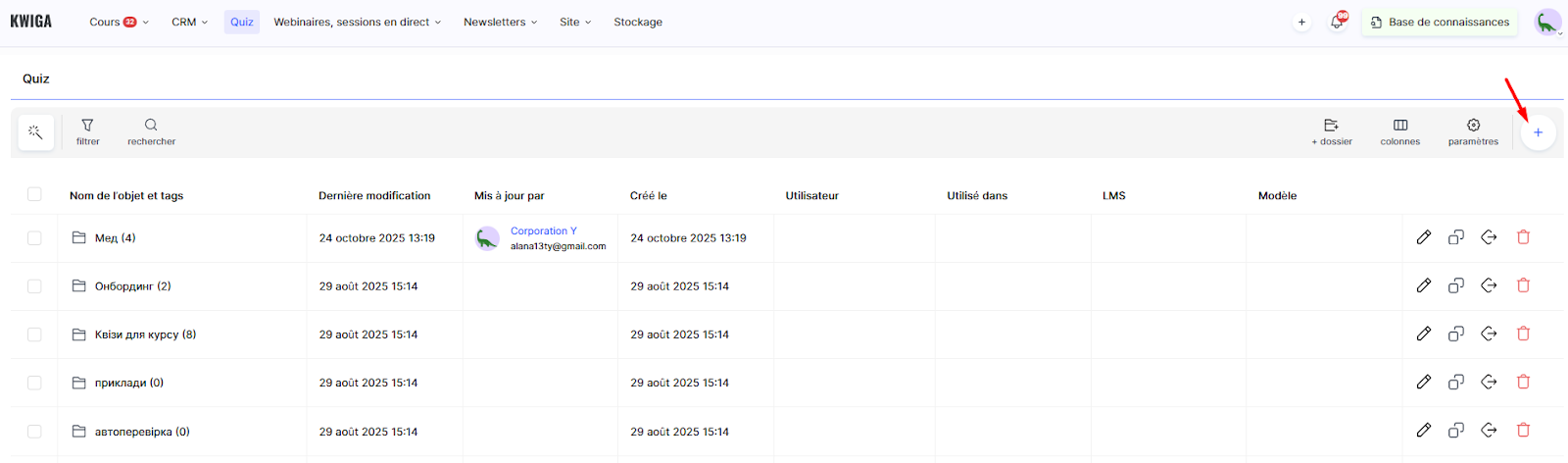Go to the Stockage menu item
Screen dimensions: 1568x463
tap(638, 22)
